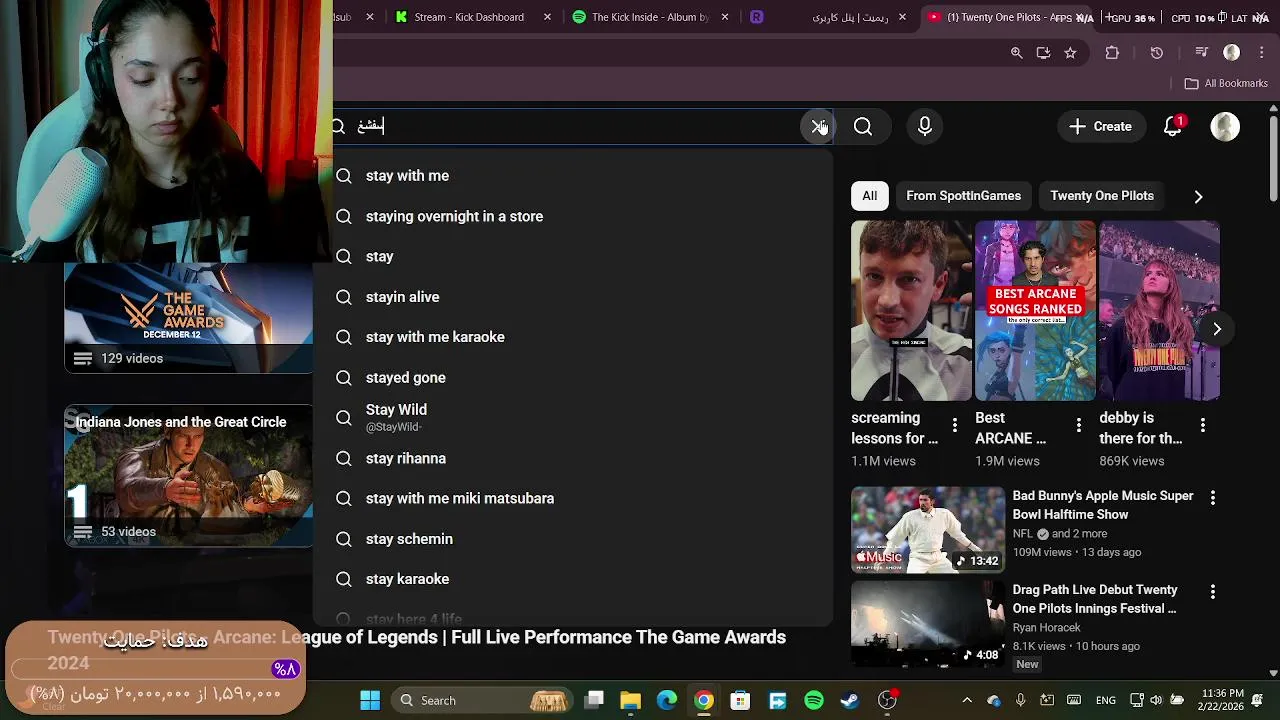The width and height of the screenshot is (1280, 720).
Task: Open Chrome profile avatar
Action: 1232,53
